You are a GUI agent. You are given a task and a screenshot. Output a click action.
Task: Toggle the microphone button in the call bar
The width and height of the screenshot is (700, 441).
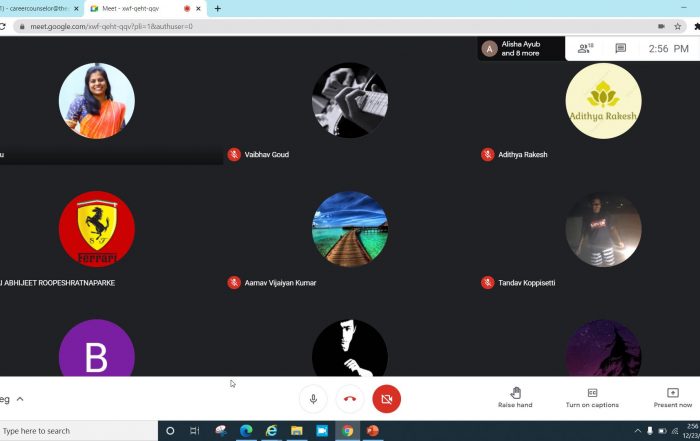[x=313, y=399]
